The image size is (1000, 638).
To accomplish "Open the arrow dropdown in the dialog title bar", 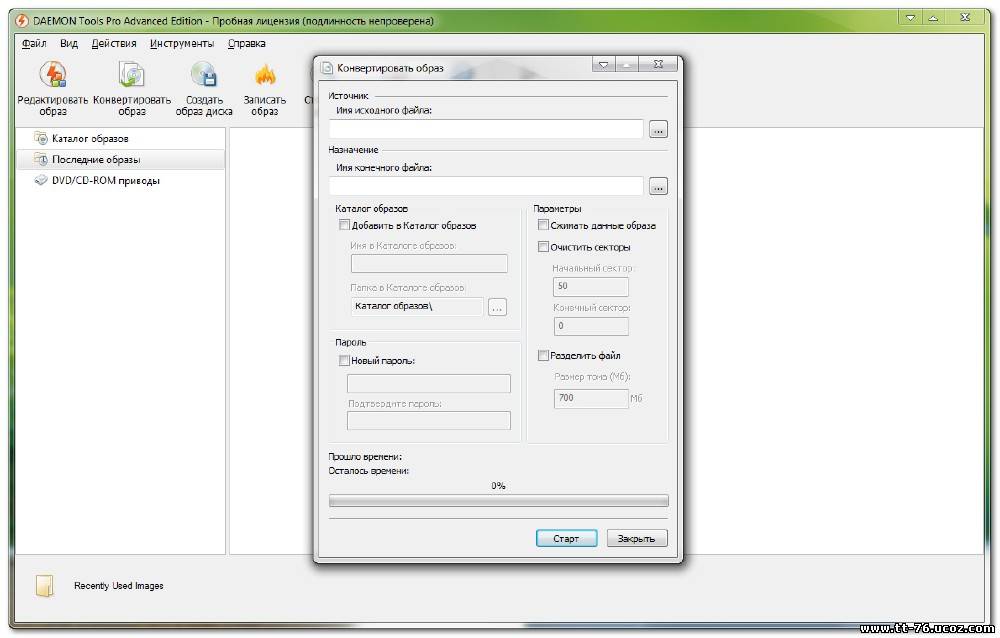I will pos(603,64).
